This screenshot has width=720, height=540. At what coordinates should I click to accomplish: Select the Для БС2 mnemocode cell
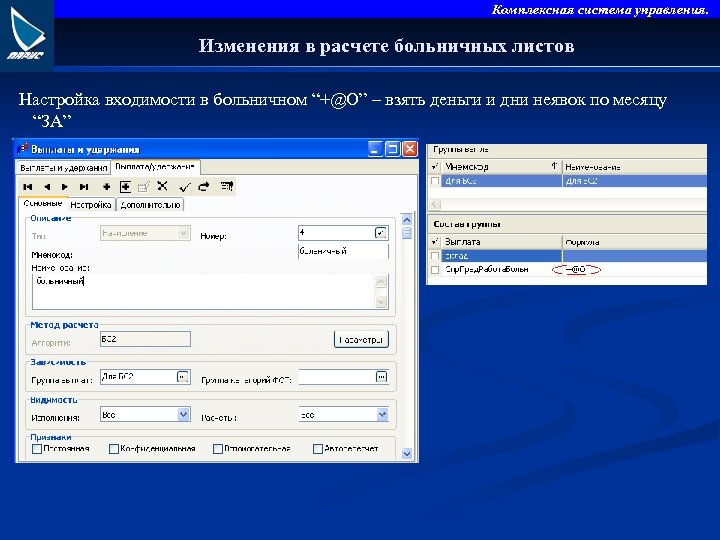click(x=502, y=181)
